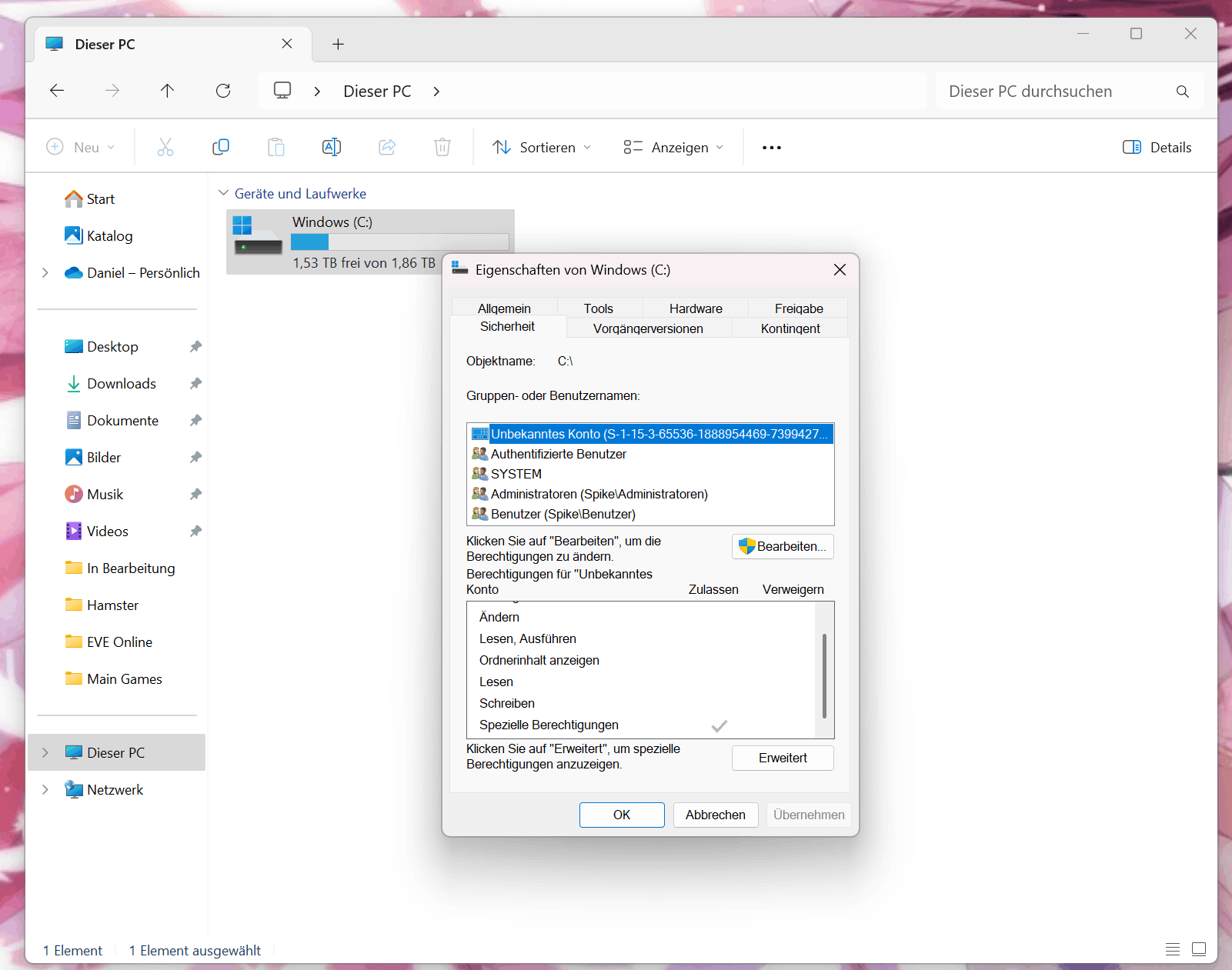Image resolution: width=1232 pixels, height=970 pixels.
Task: Open Downloads in the sidebar
Action: (x=111, y=384)
